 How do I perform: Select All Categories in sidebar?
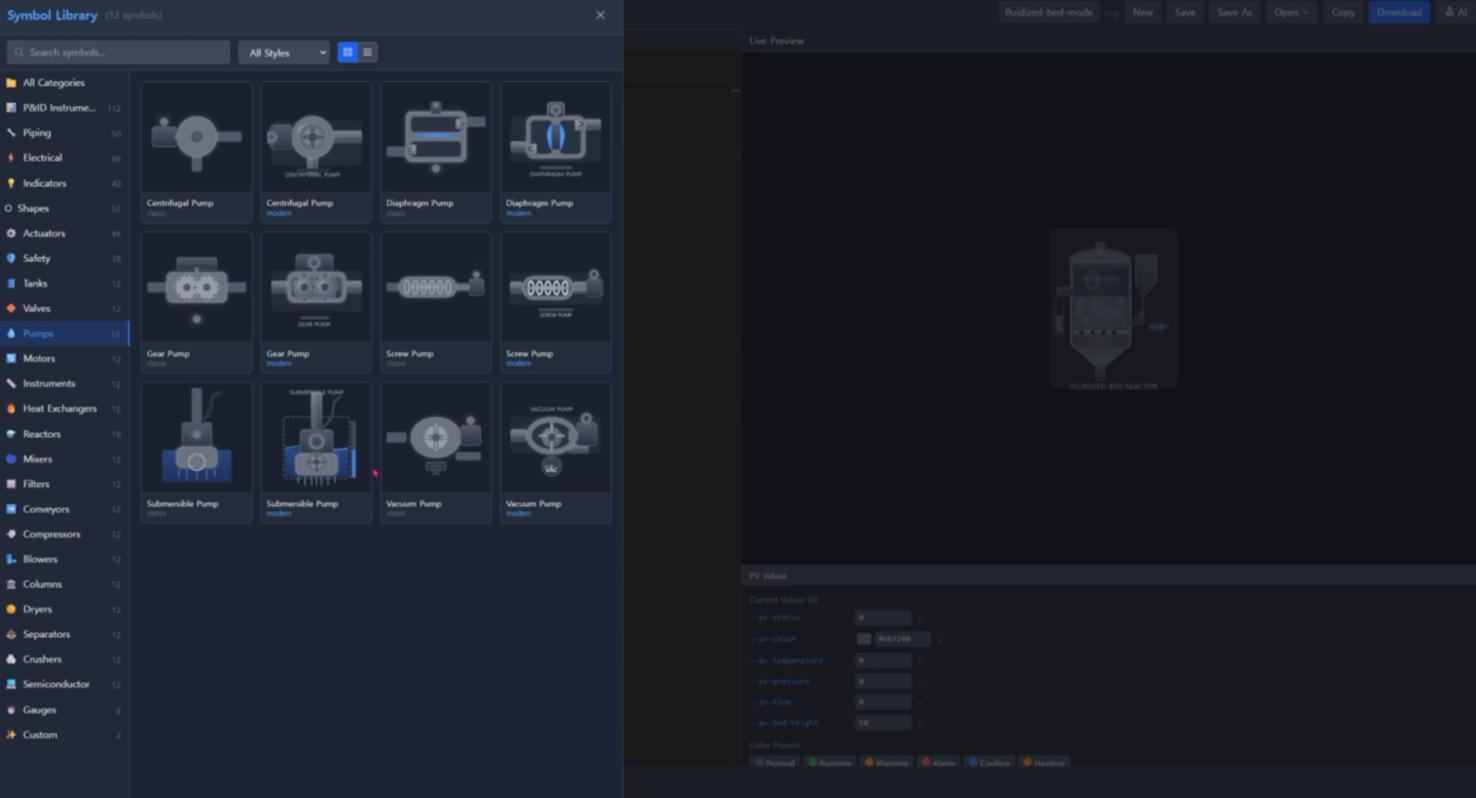click(64, 83)
